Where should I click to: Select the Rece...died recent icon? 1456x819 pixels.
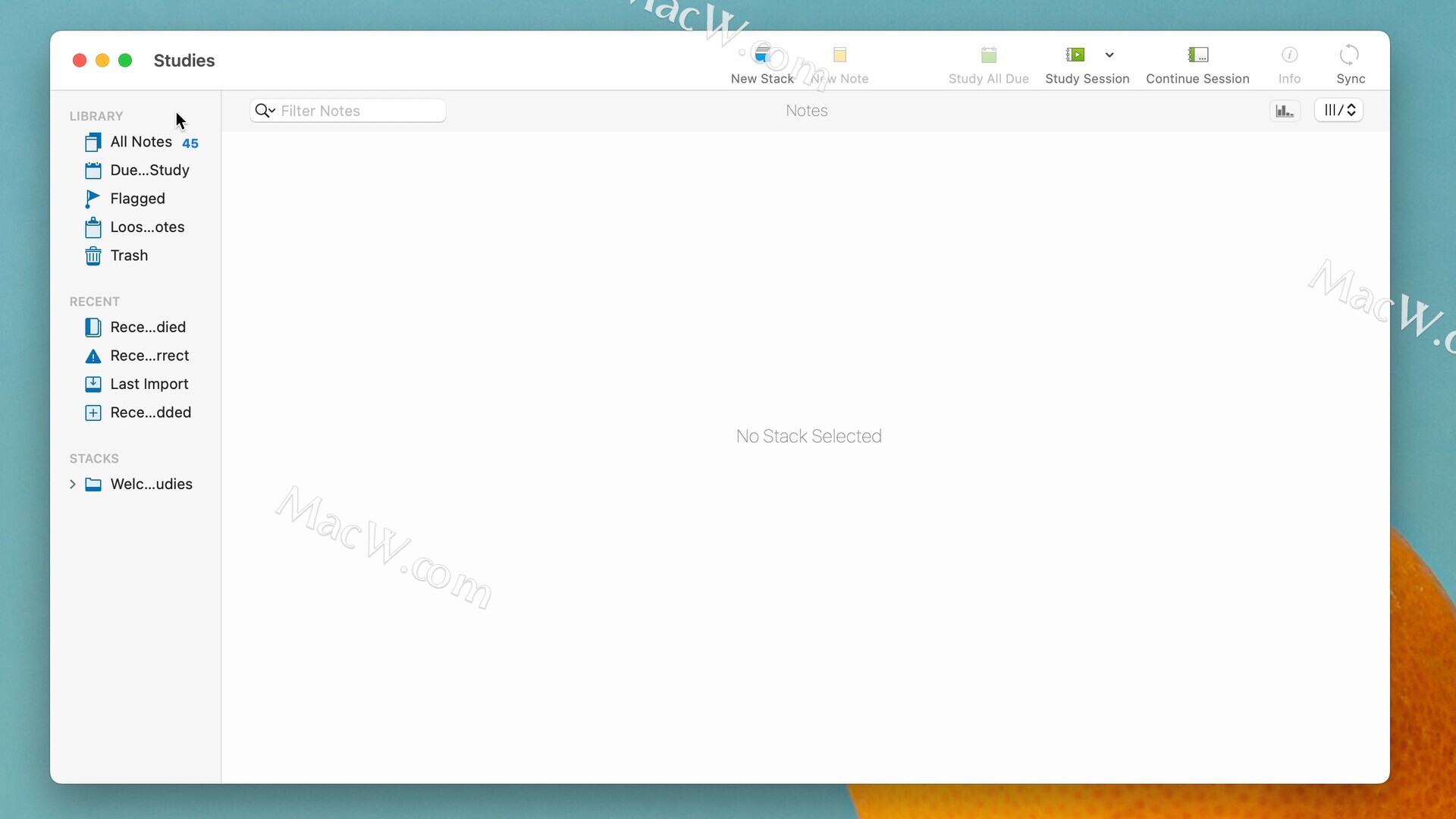(x=93, y=328)
